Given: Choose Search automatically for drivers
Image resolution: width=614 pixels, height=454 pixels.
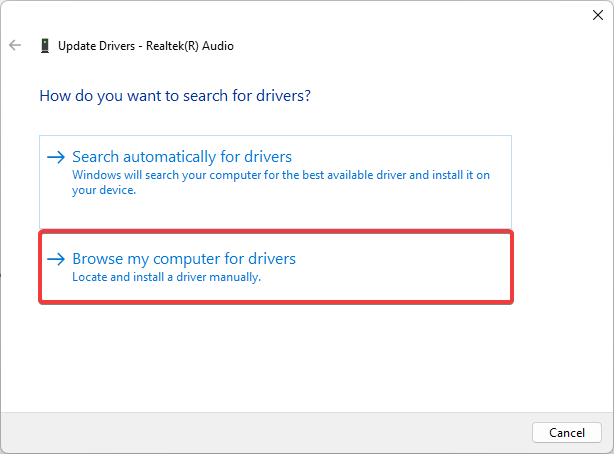Looking at the screenshot, I should [x=182, y=157].
